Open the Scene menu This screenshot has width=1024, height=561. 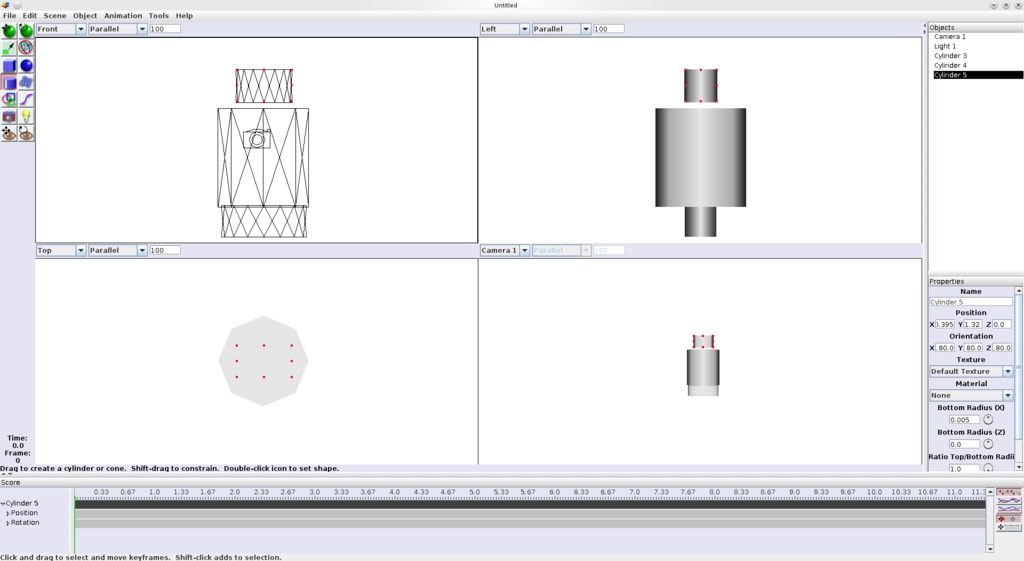pos(55,16)
